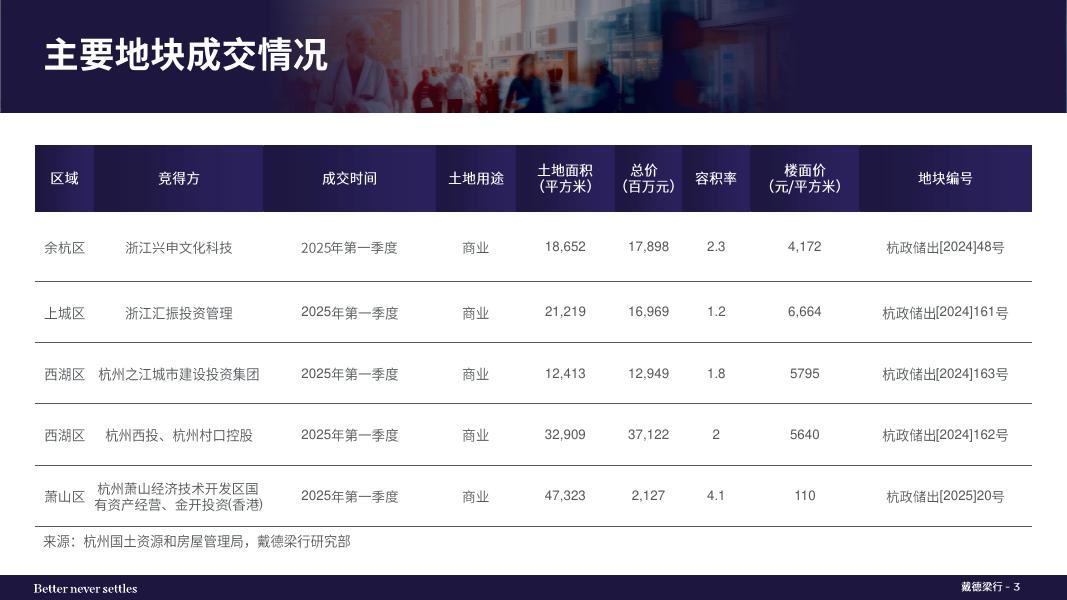
Task: Click the plot ratio value 4.1
Action: click(716, 496)
